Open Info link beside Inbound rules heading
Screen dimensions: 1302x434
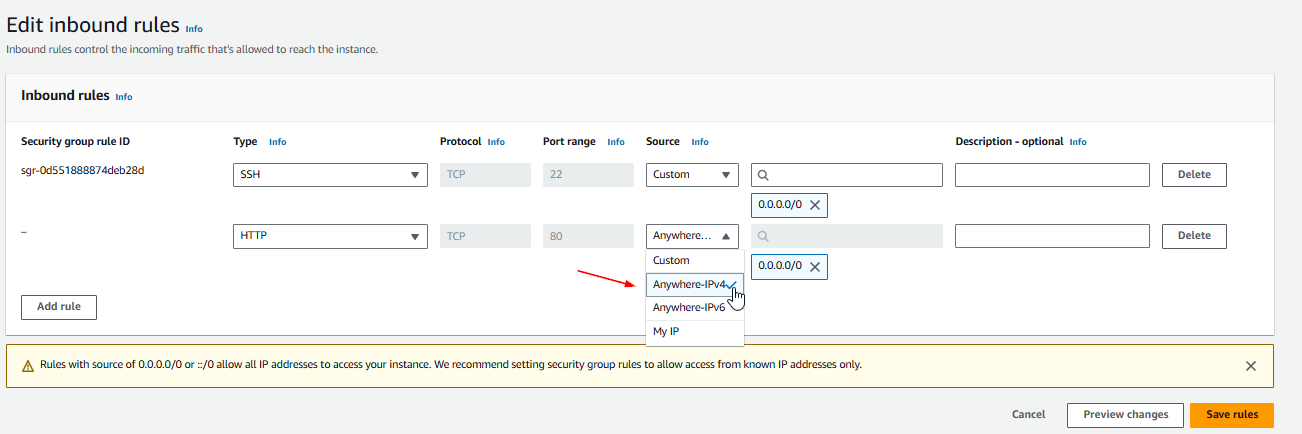point(124,97)
